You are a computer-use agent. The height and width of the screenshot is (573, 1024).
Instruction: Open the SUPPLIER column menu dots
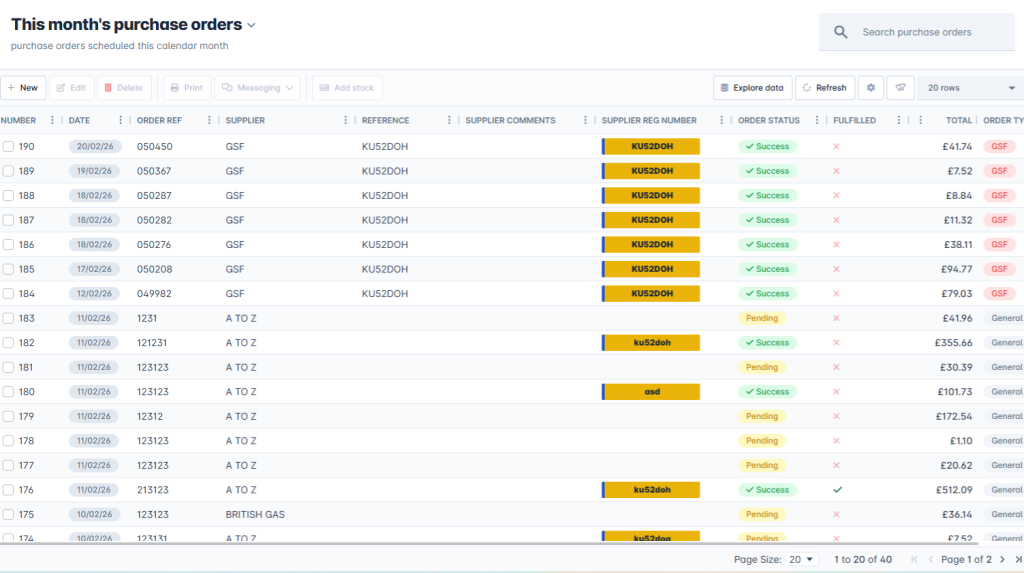(345, 120)
